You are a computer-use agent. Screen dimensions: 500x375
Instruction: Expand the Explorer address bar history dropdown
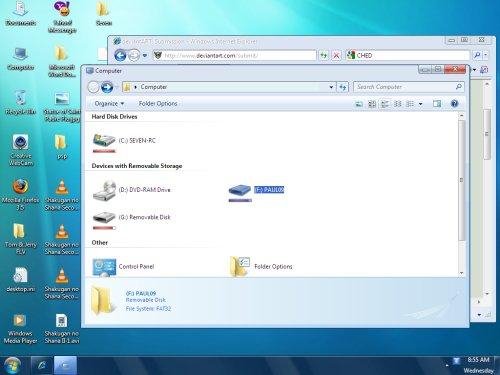point(331,87)
